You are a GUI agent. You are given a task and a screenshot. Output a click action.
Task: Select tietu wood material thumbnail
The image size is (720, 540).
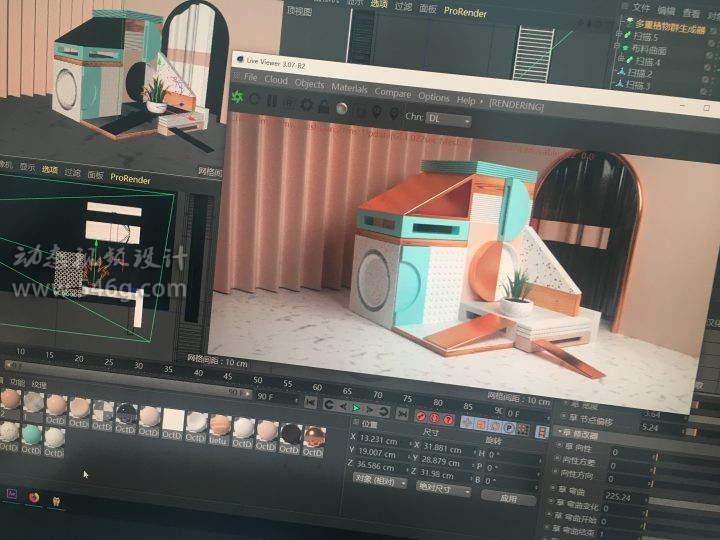coord(220,428)
